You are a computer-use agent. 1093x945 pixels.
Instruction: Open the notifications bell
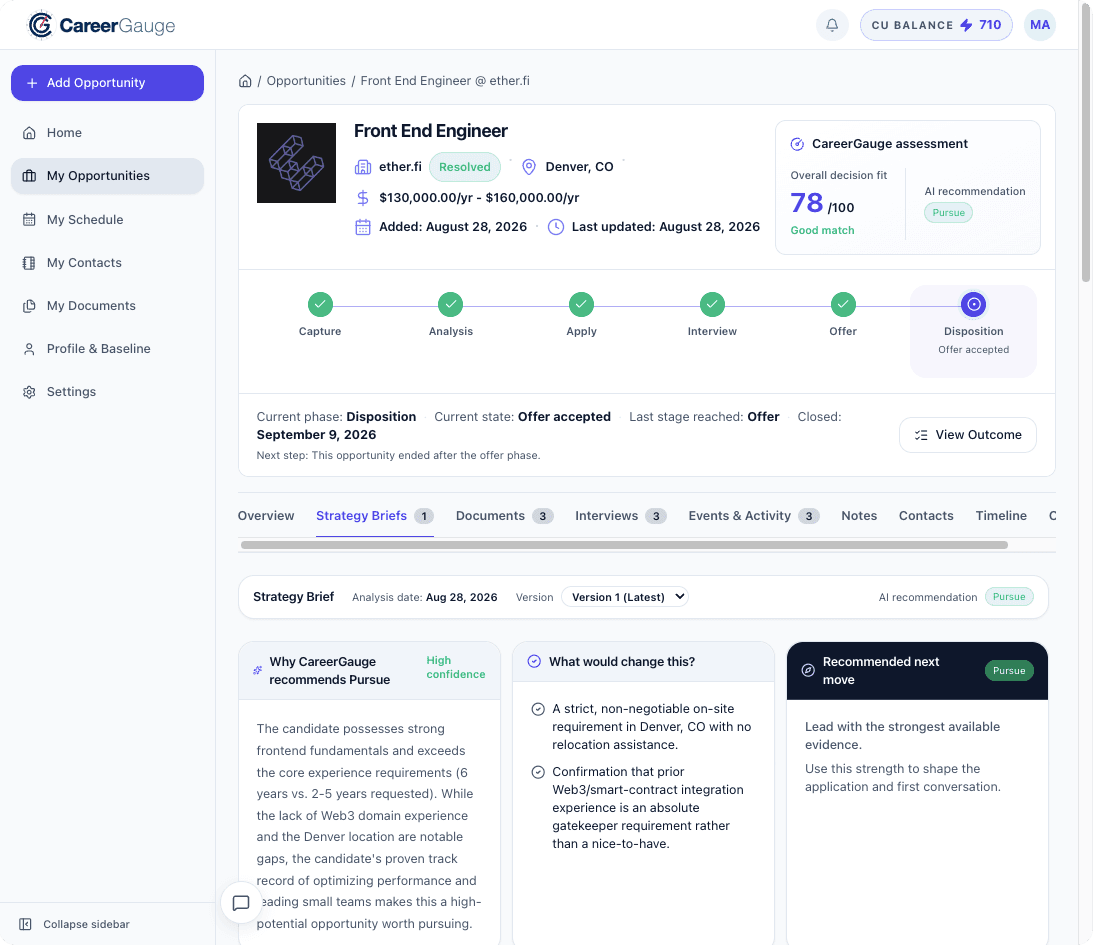point(832,25)
